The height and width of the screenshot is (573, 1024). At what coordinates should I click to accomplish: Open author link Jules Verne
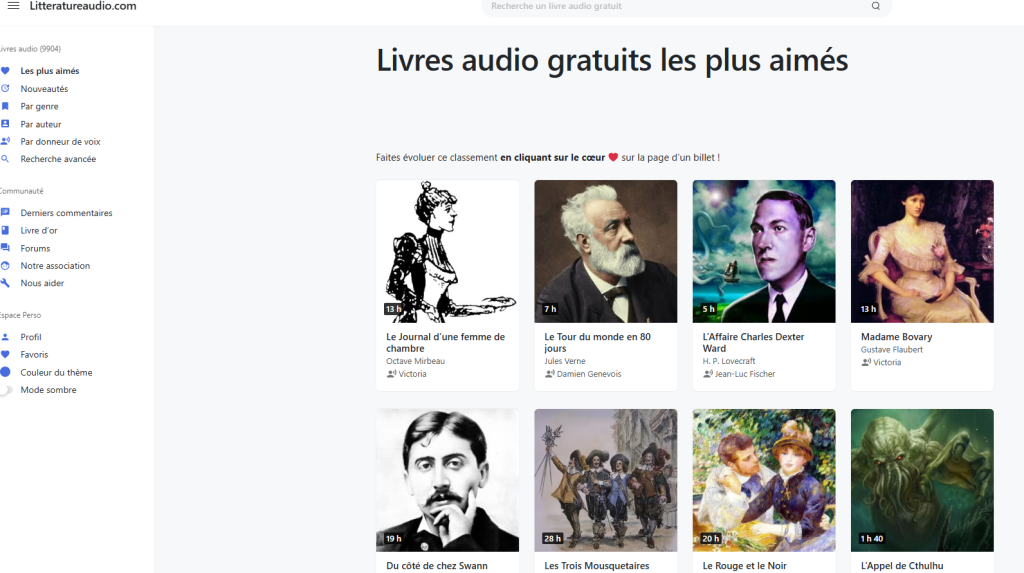pyautogui.click(x=564, y=361)
